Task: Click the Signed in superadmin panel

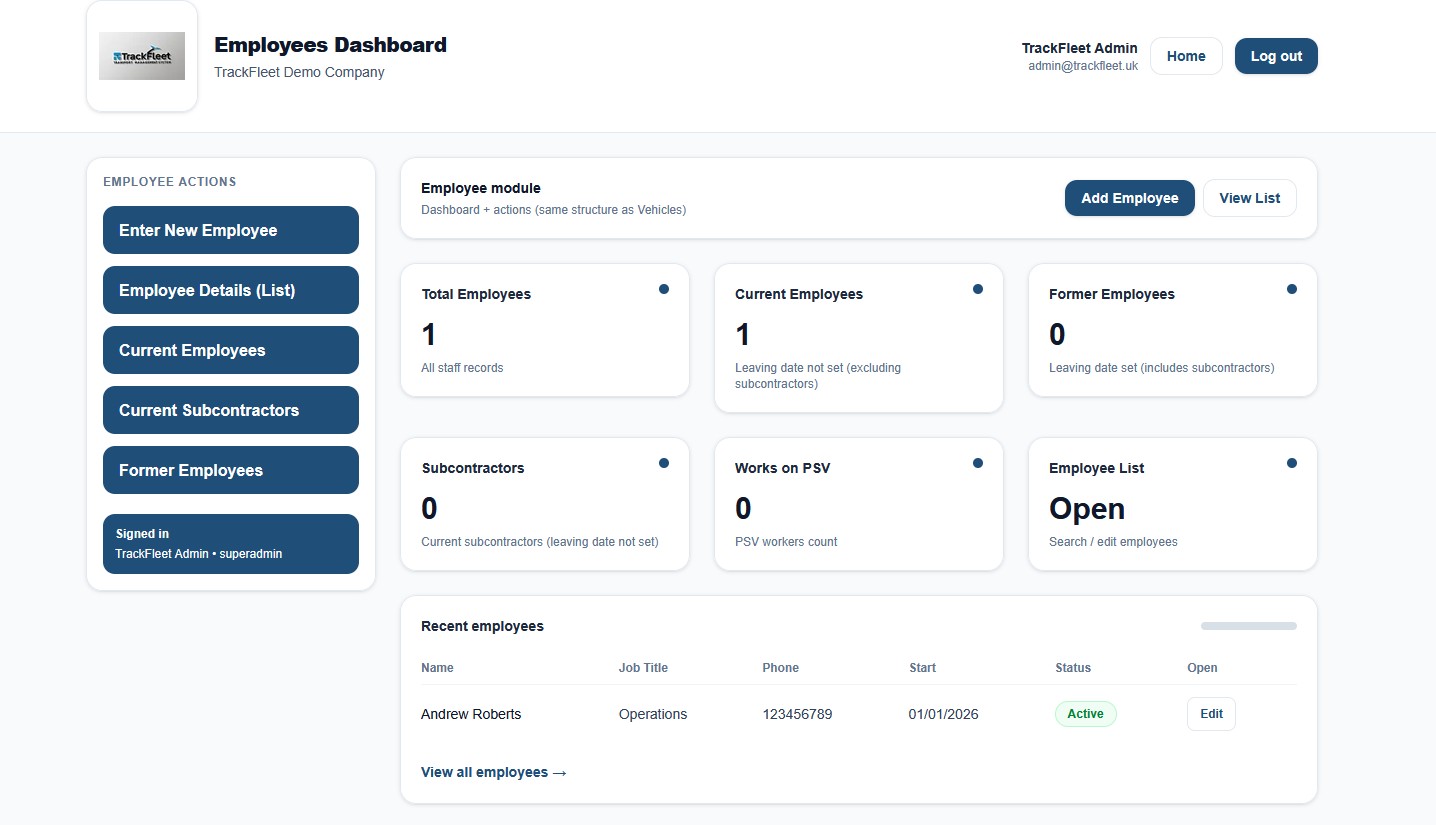Action: 230,544
